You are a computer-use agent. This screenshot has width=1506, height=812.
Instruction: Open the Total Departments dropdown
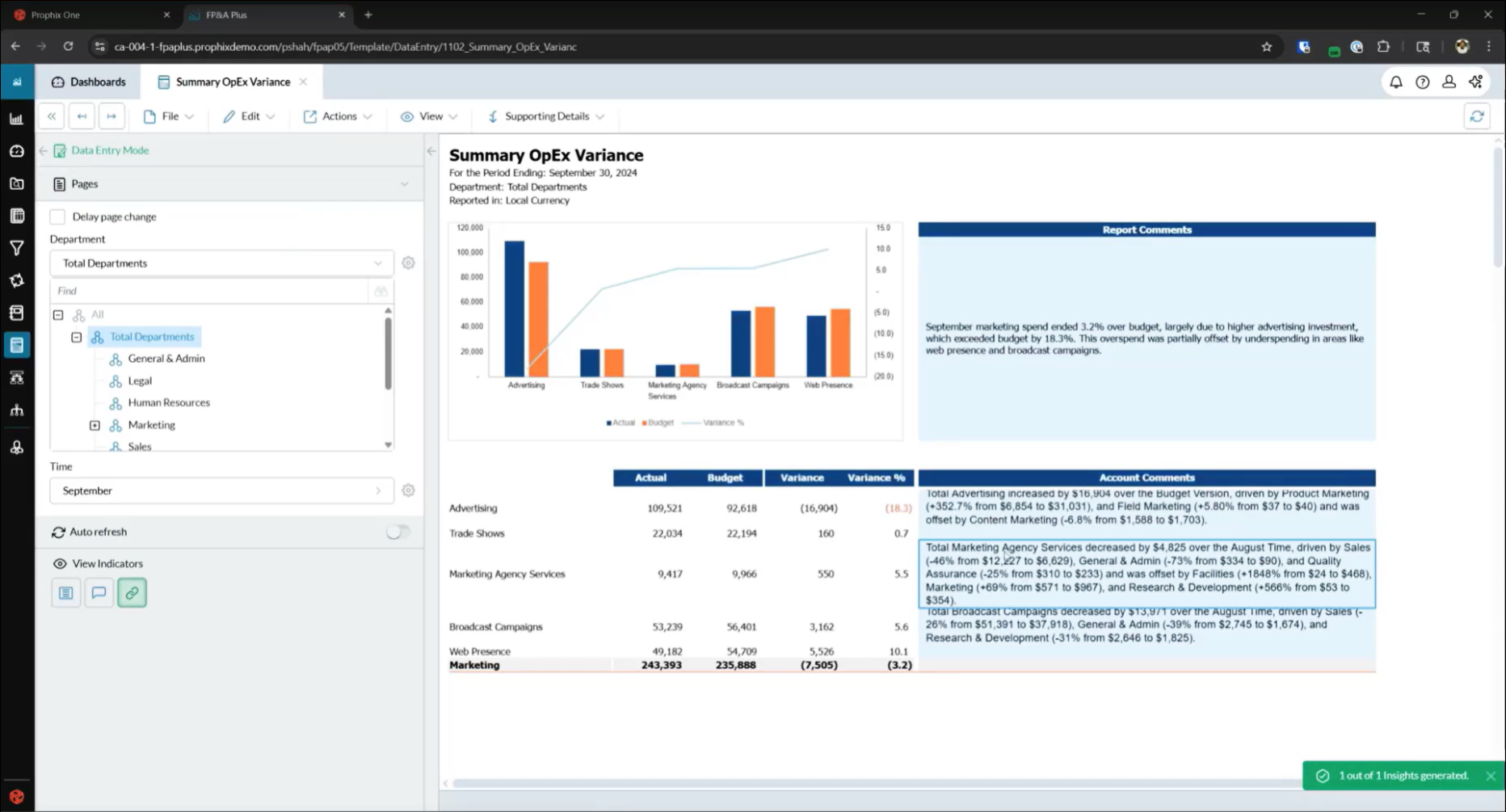coord(221,263)
